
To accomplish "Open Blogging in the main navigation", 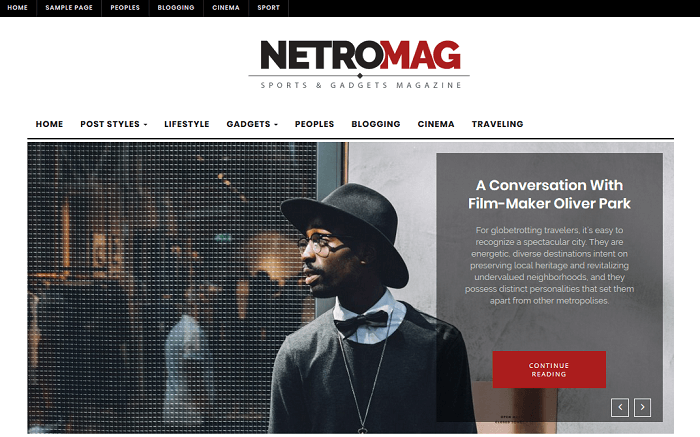I will click(375, 124).
